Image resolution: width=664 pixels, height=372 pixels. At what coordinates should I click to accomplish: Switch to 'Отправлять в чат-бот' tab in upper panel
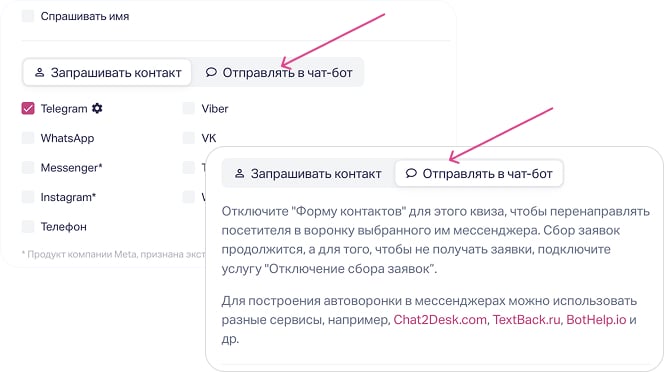[x=279, y=72]
